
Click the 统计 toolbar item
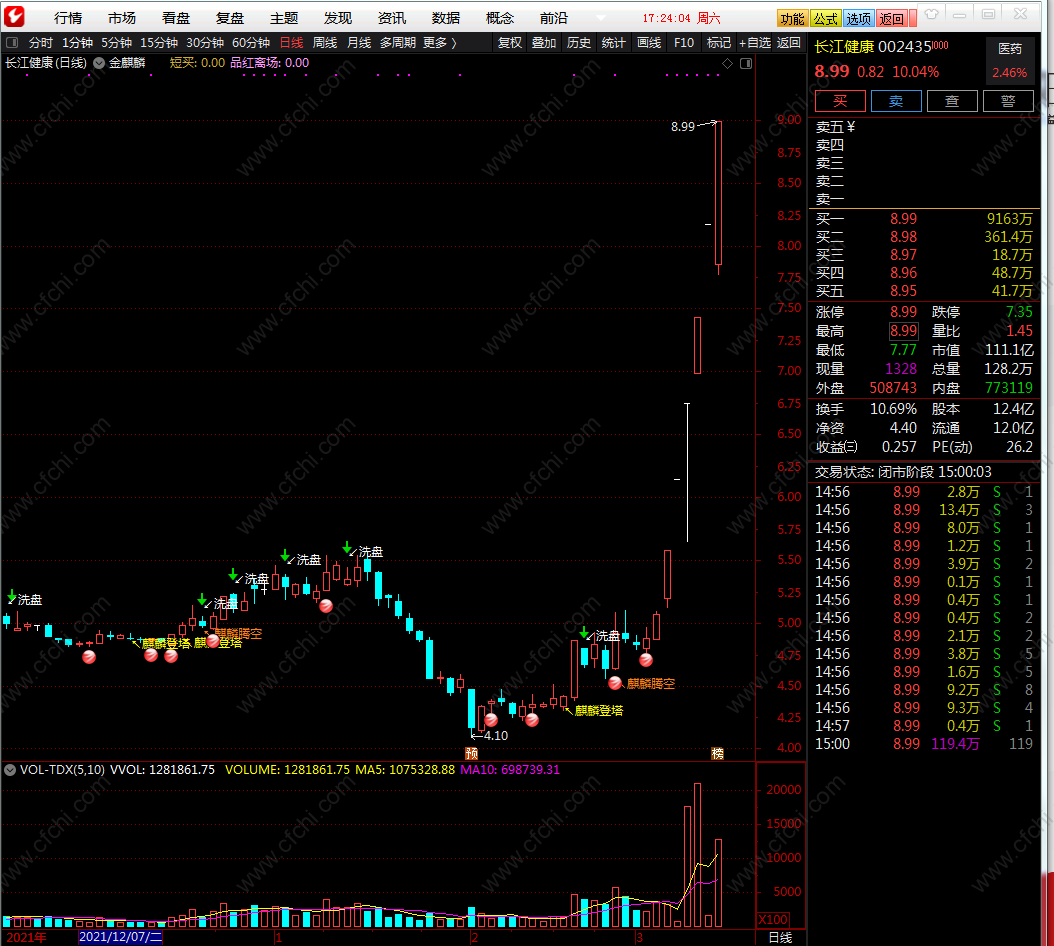coord(614,43)
